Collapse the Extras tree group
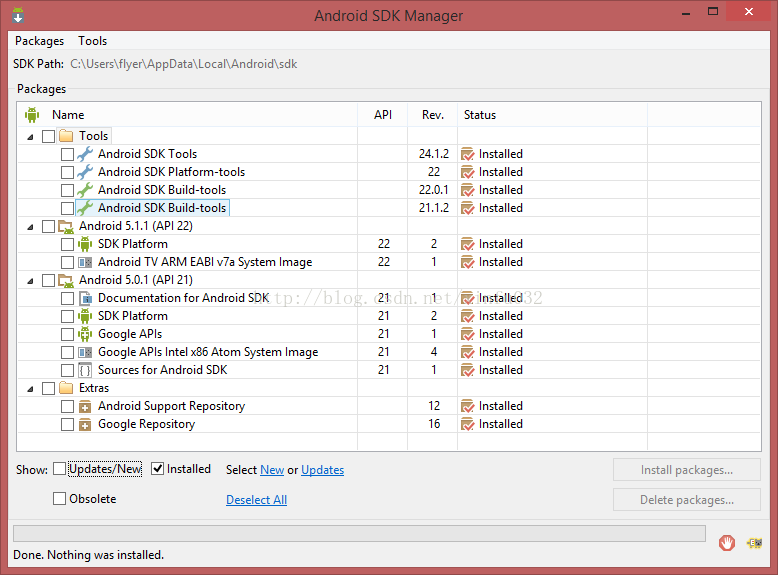This screenshot has height=575, width=778. pyautogui.click(x=29, y=388)
